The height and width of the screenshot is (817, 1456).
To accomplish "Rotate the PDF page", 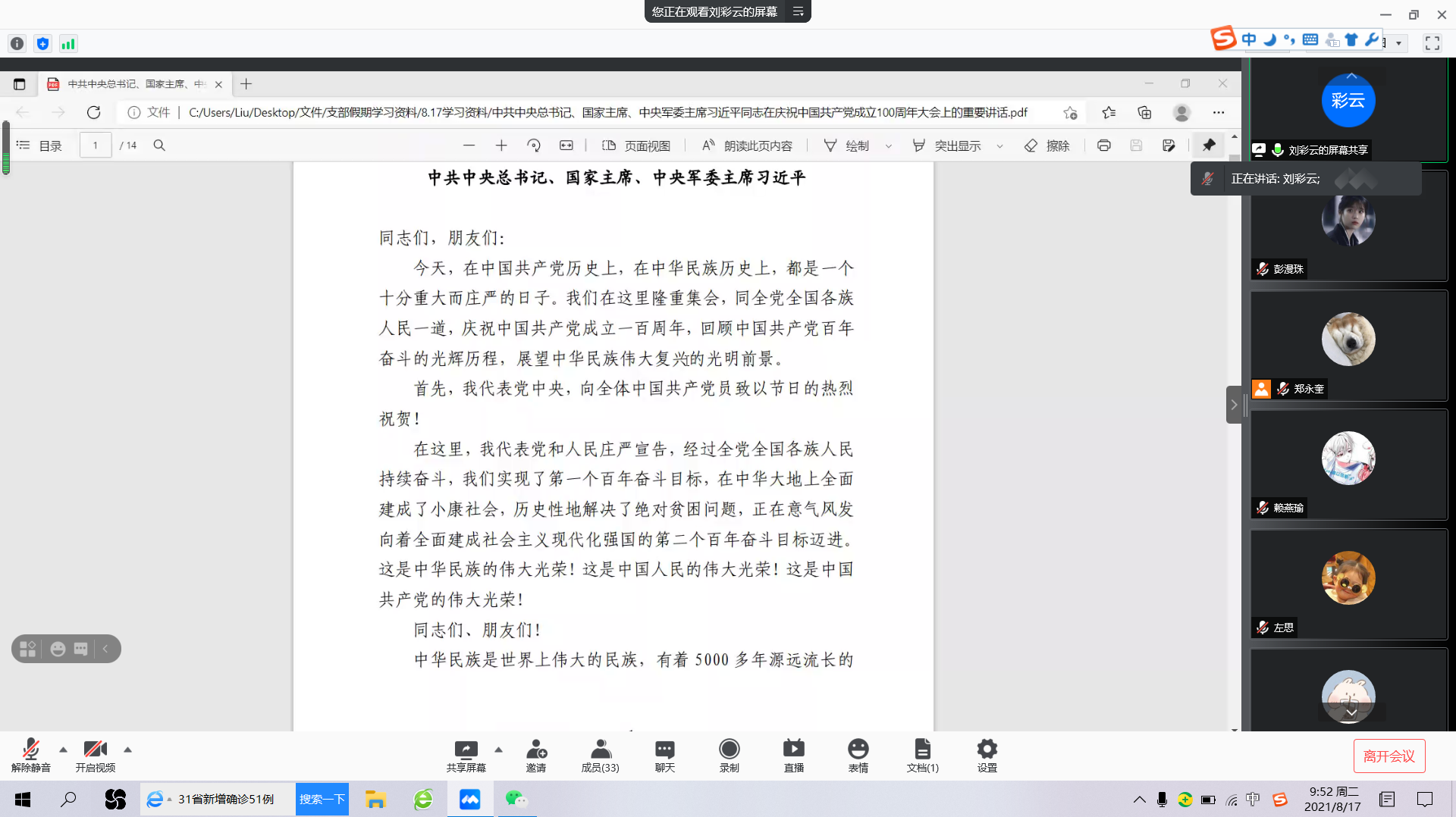I will click(x=534, y=146).
